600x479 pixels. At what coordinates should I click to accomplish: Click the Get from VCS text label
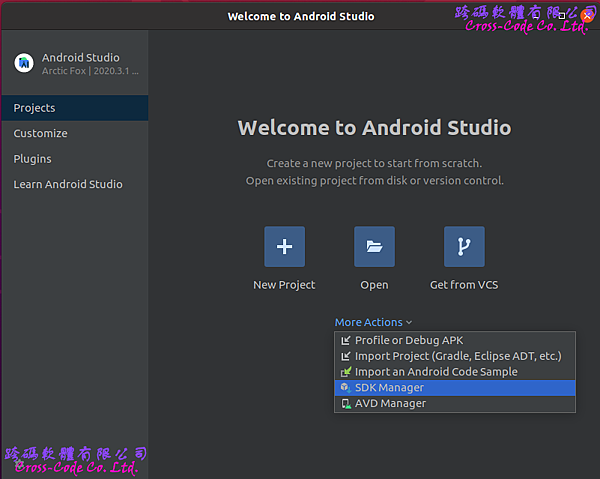click(x=464, y=285)
